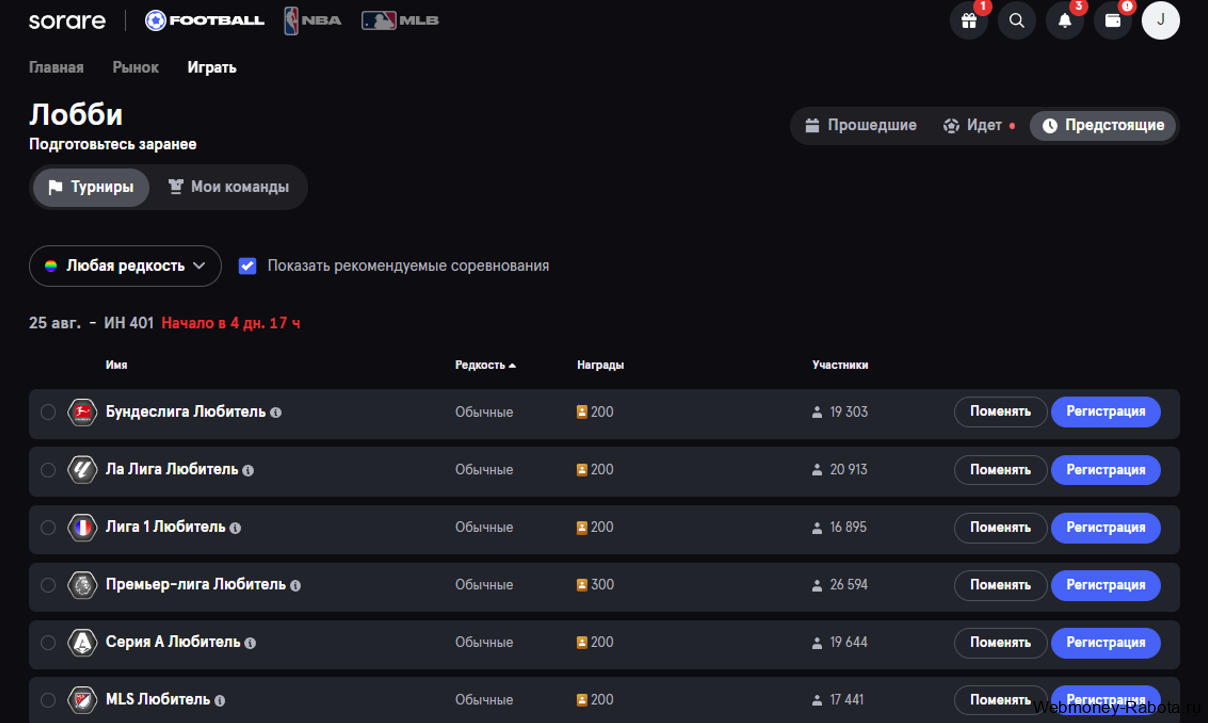This screenshot has width=1208, height=723.
Task: Show Предстоящие competitions
Action: point(1103,126)
